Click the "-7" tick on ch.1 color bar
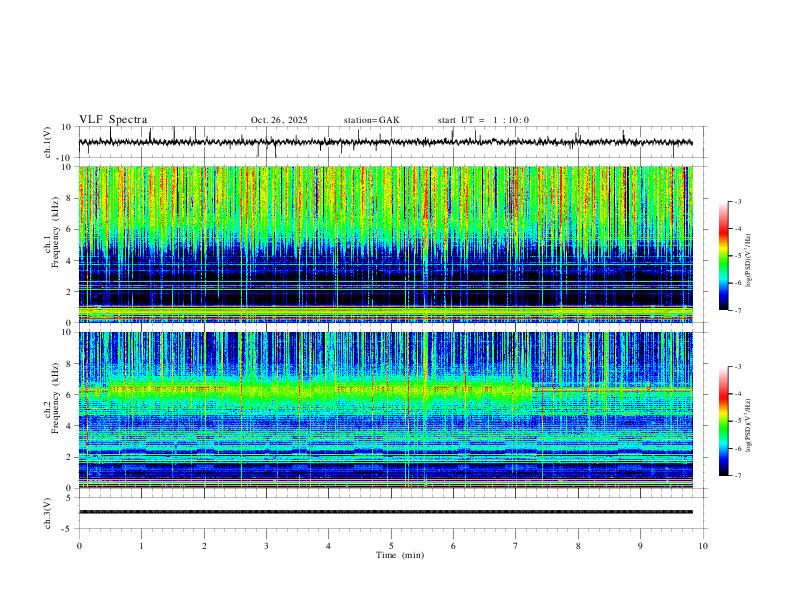Screen dimensions: 792x612 point(737,310)
